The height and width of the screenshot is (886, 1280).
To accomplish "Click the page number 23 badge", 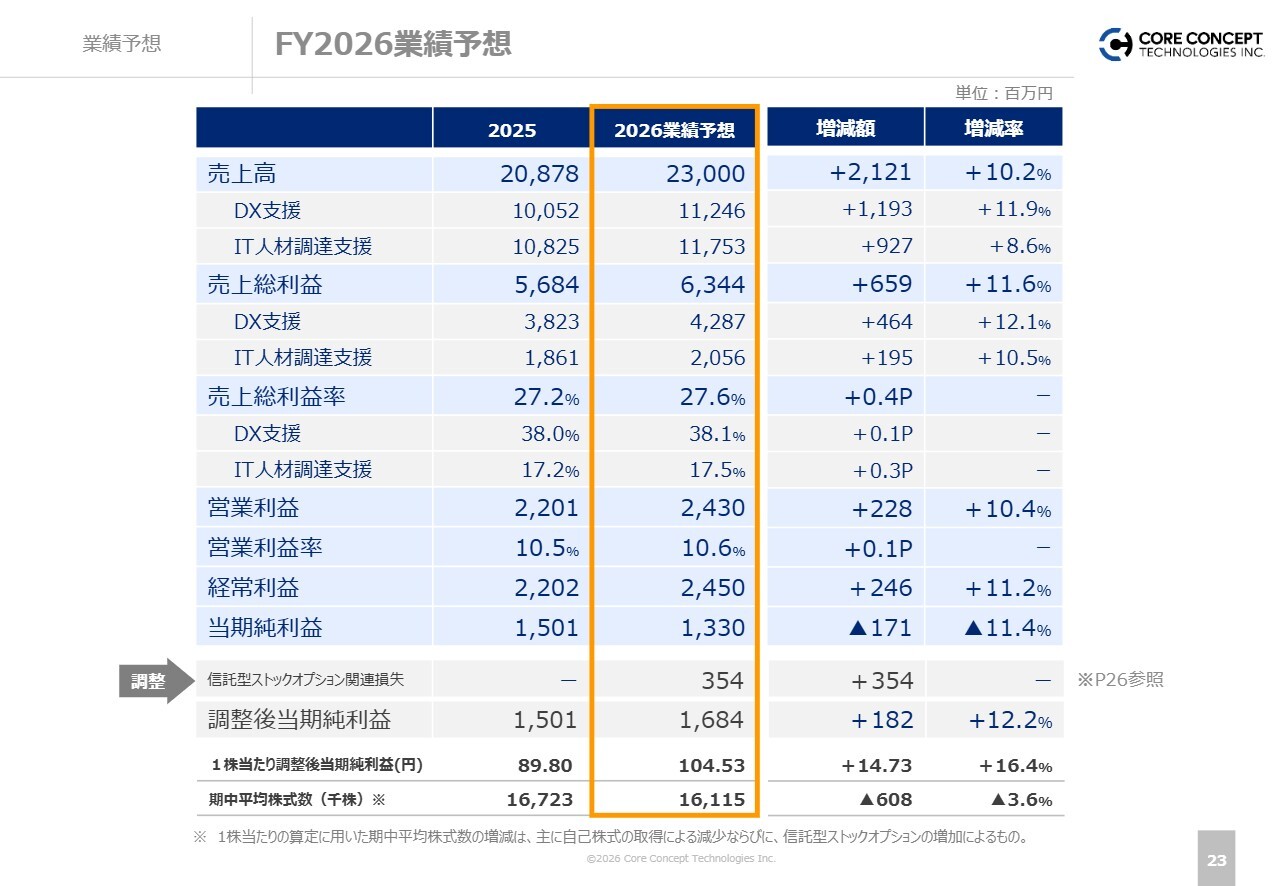I will (x=1216, y=859).
